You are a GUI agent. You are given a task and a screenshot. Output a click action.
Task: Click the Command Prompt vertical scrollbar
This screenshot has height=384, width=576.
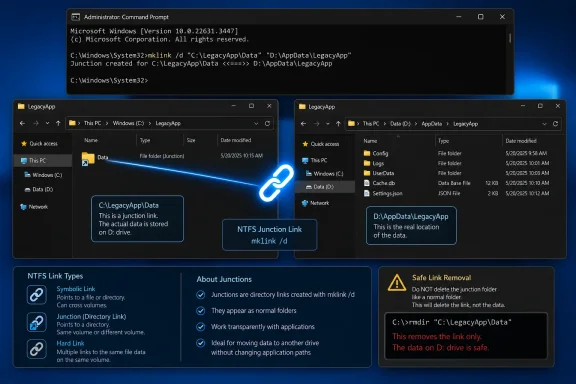(510, 39)
